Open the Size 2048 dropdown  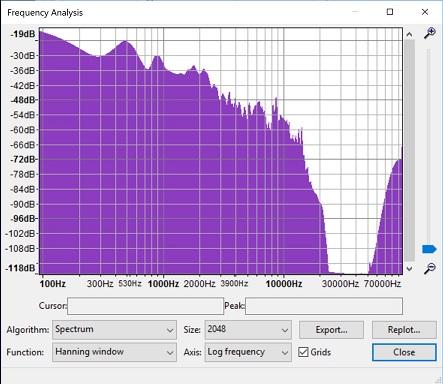248,330
